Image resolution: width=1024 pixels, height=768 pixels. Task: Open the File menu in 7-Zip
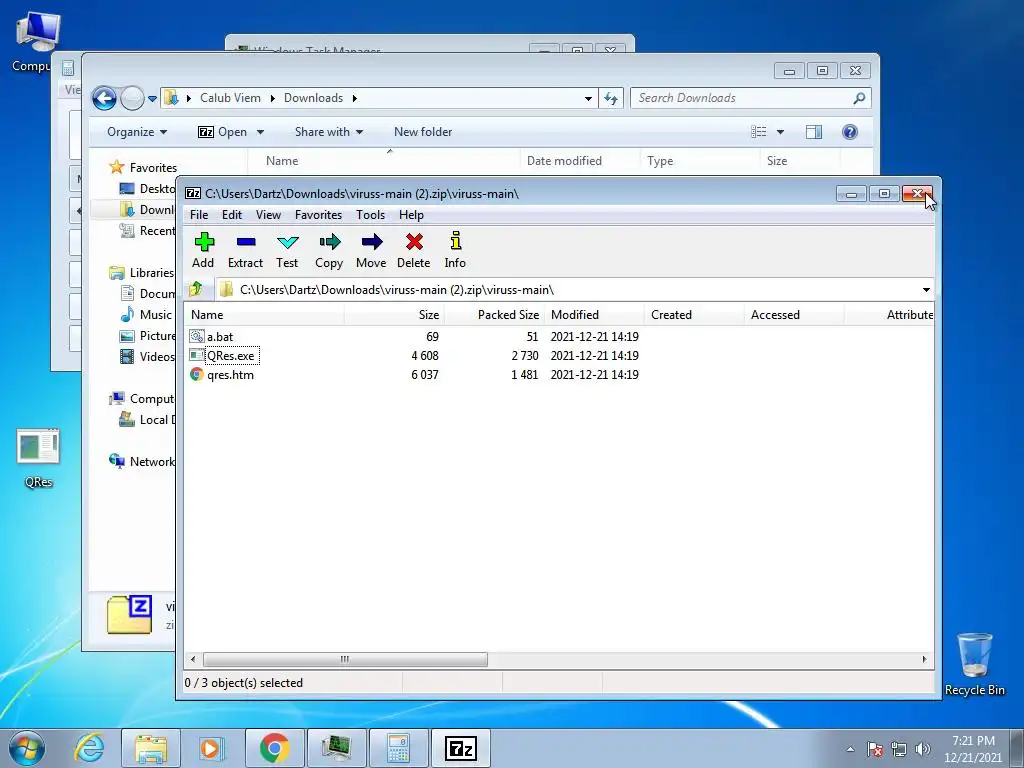(199, 215)
